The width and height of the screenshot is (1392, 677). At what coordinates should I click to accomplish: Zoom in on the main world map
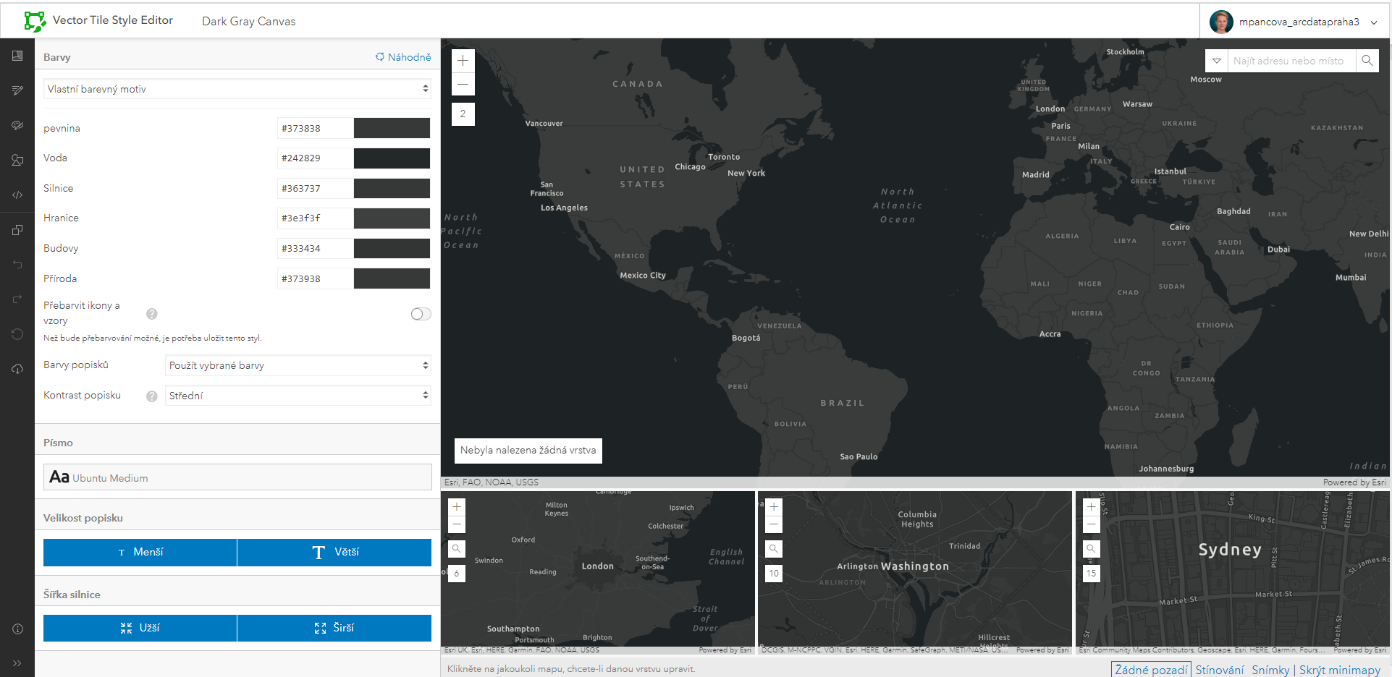[x=463, y=60]
